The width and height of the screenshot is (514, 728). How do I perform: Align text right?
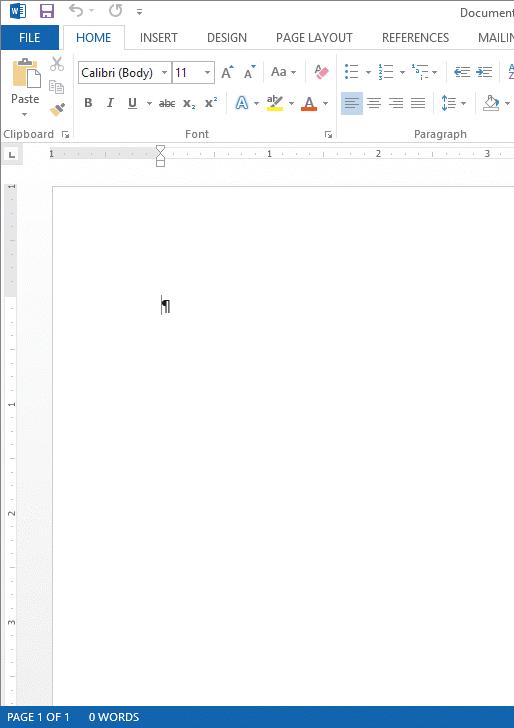pyautogui.click(x=396, y=103)
